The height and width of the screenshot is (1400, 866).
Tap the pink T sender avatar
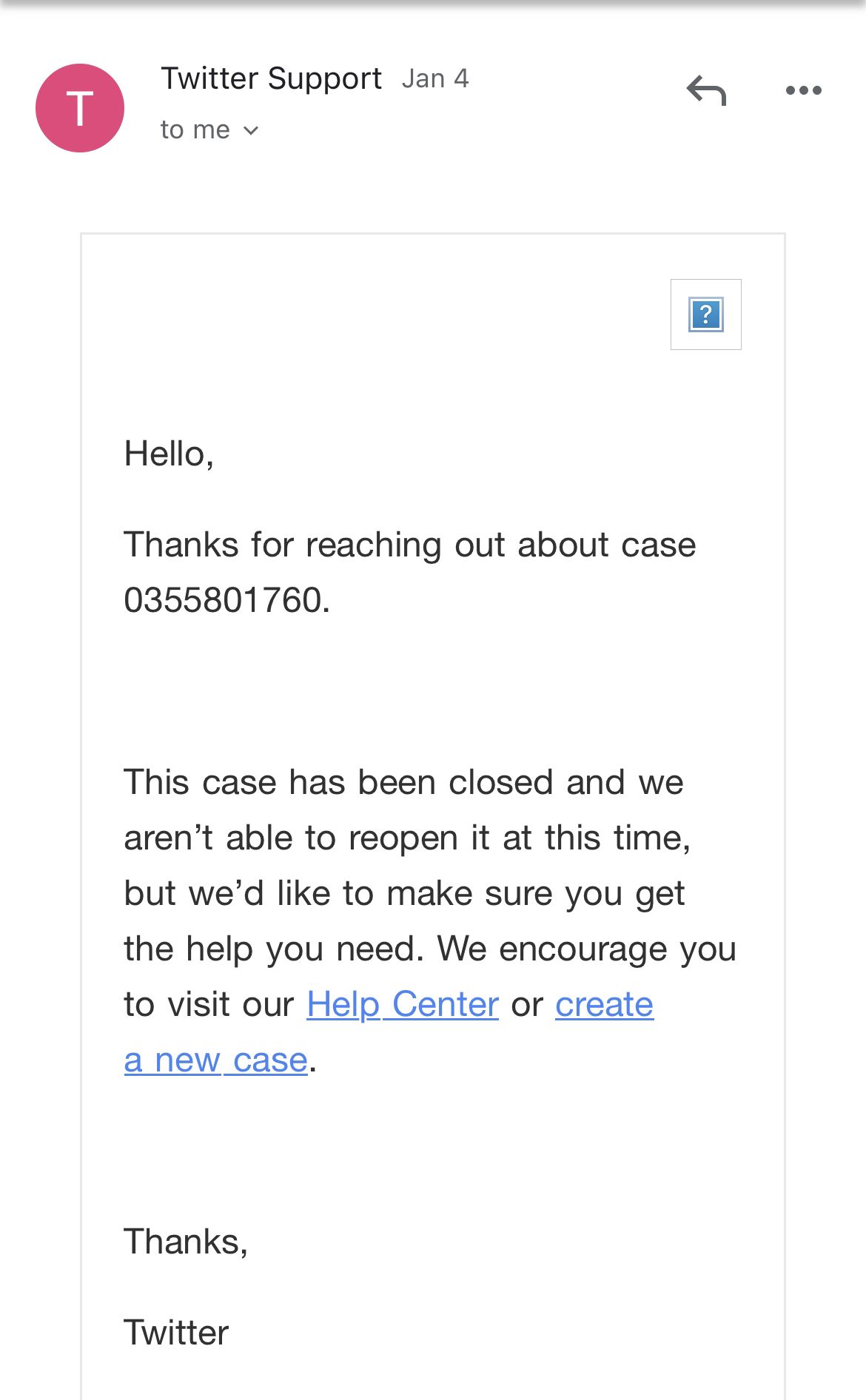pyautogui.click(x=80, y=108)
